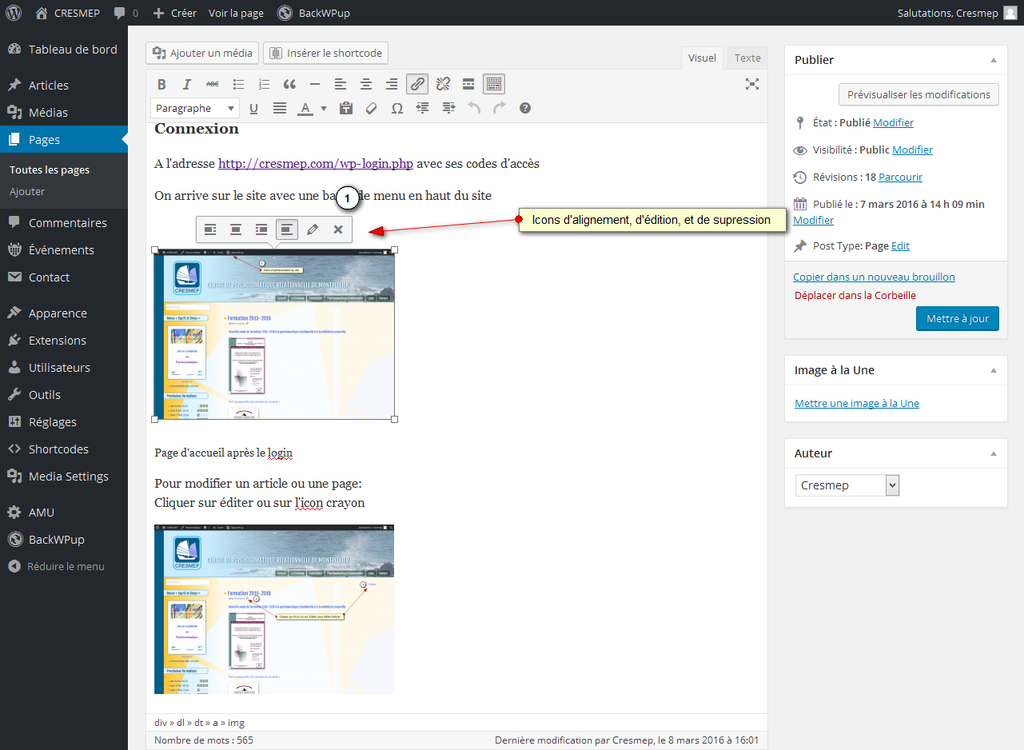Redo the last edit
The height and width of the screenshot is (750, 1024).
click(500, 108)
